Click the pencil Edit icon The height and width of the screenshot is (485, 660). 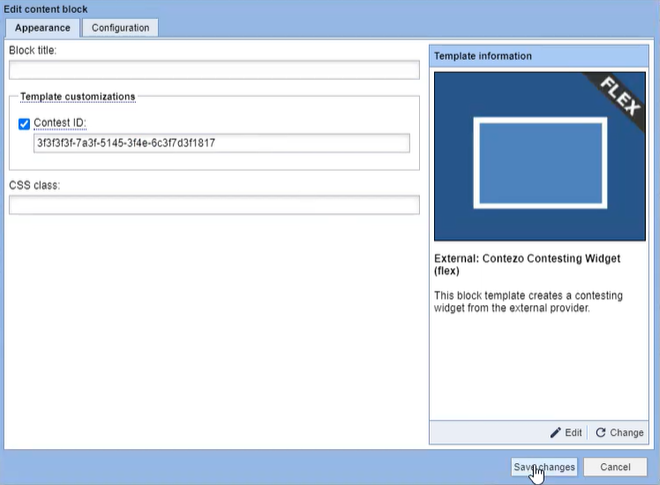[555, 432]
